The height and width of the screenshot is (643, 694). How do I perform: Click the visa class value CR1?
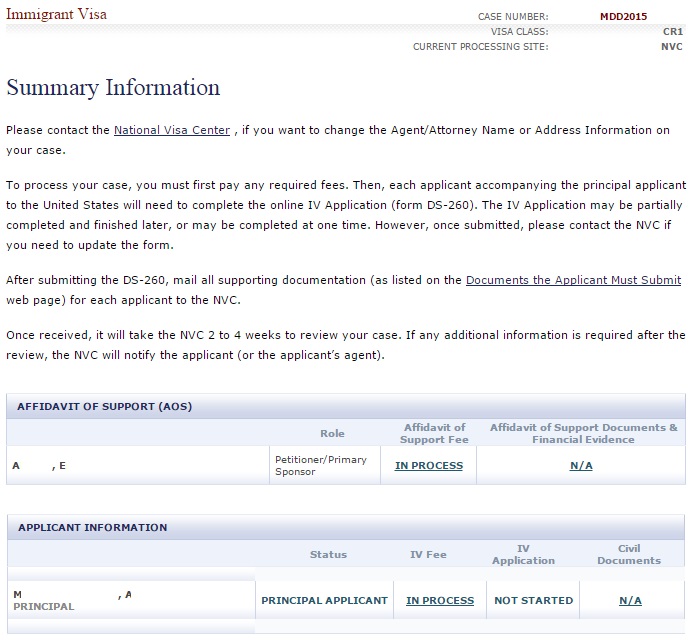pyautogui.click(x=673, y=32)
